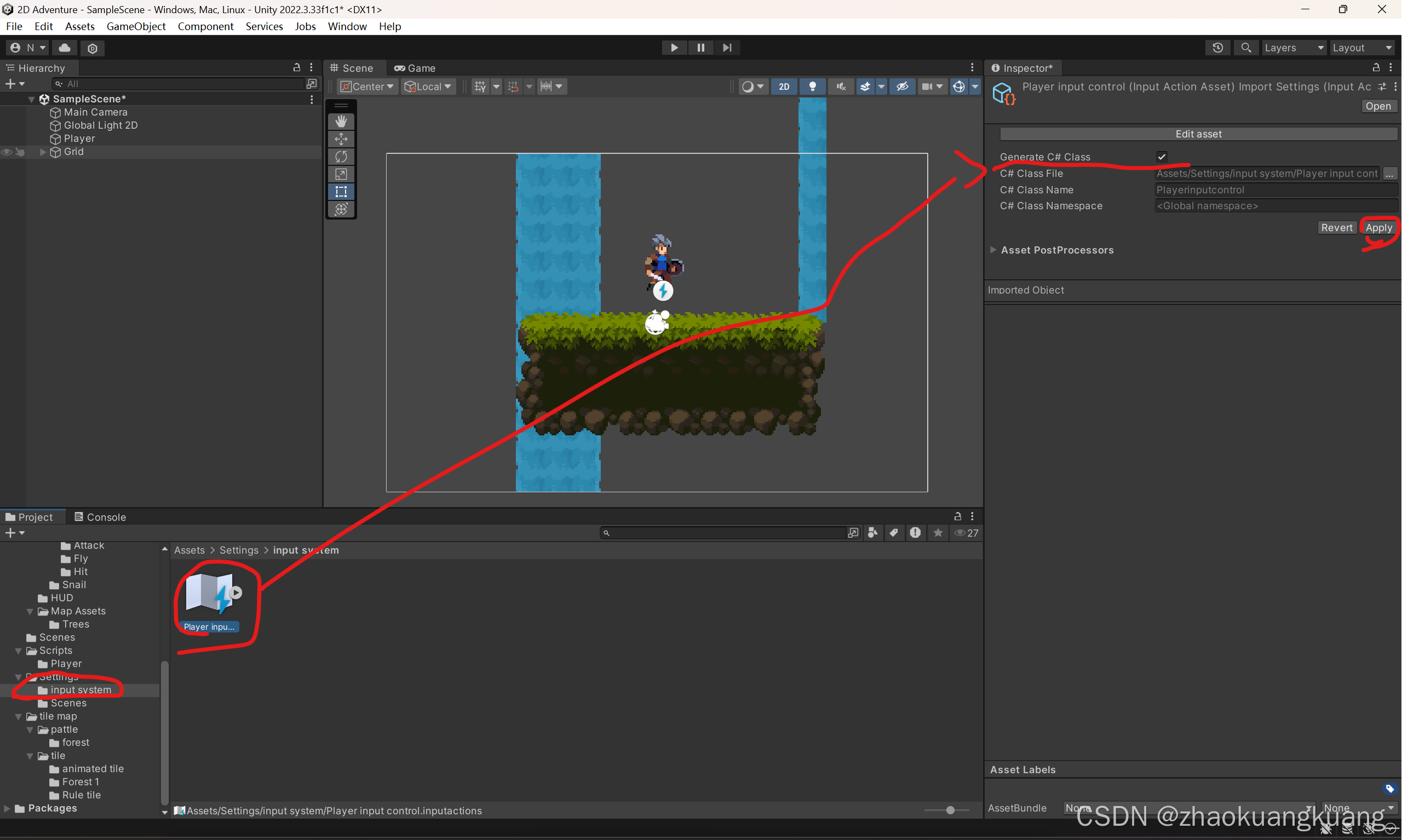Select the Hand view tool
Viewport: 1402px width, 840px height.
[x=341, y=121]
